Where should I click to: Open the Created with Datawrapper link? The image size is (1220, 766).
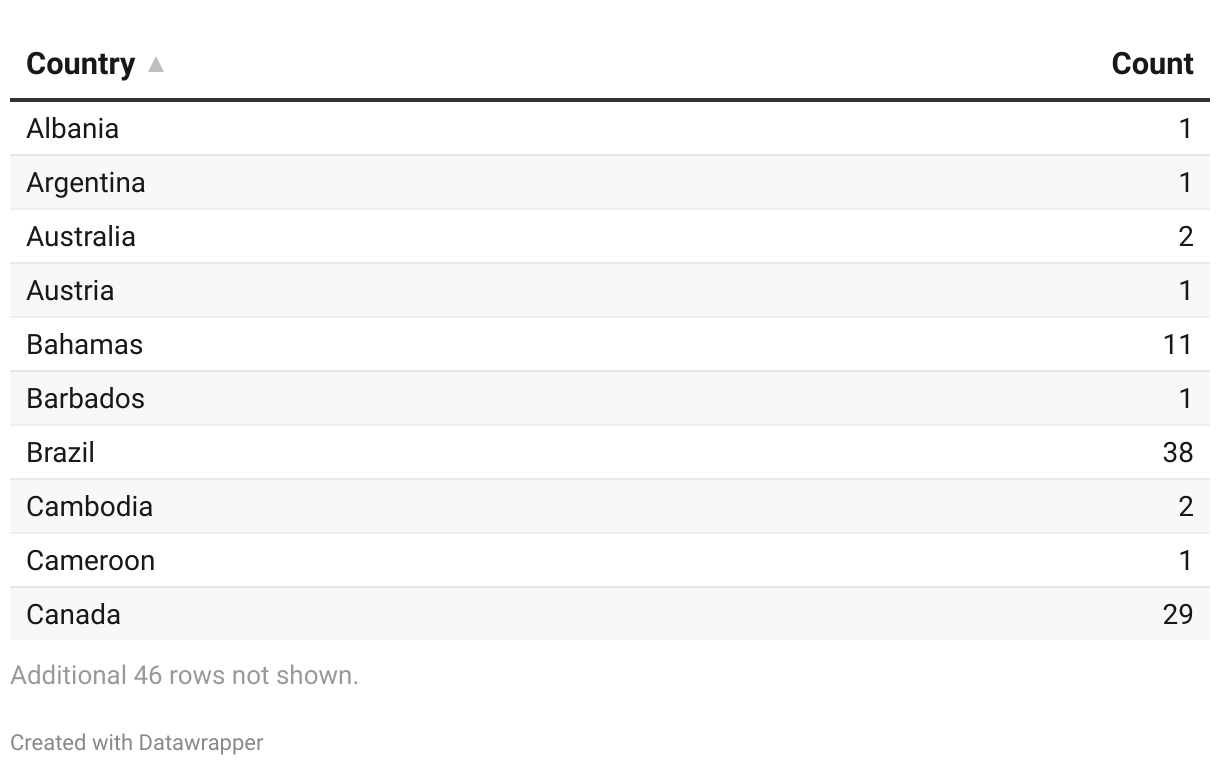[137, 743]
